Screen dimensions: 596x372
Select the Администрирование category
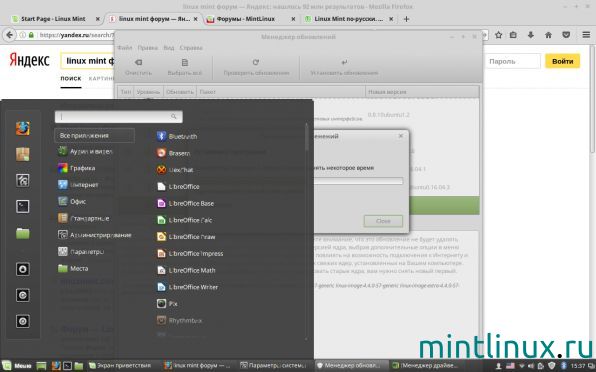point(95,235)
